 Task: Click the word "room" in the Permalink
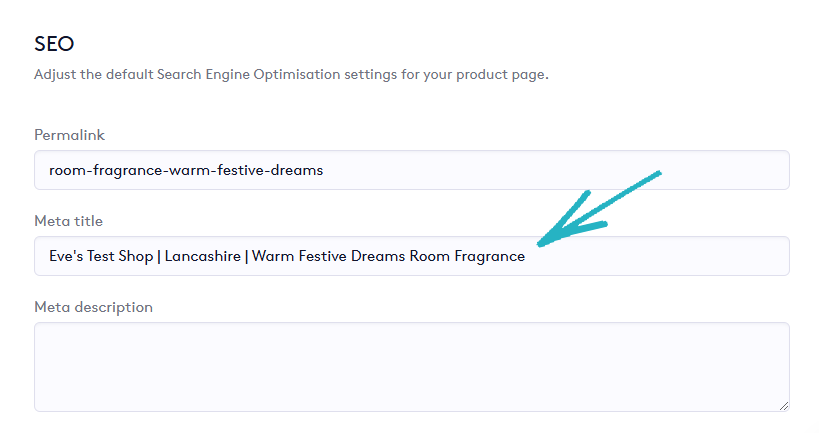[x=66, y=170]
